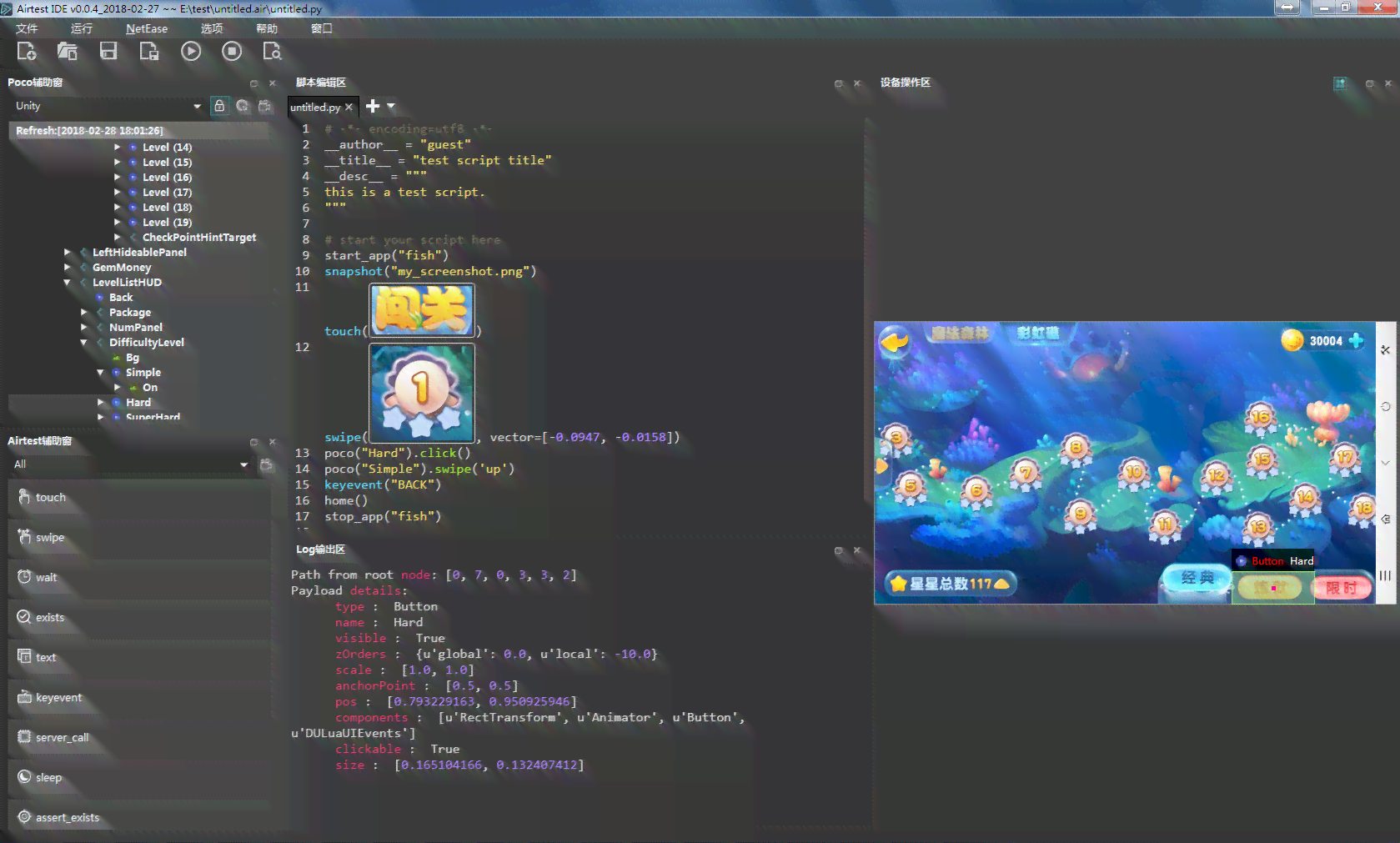
Task: Close the Poco assistant panel
Action: (x=273, y=83)
